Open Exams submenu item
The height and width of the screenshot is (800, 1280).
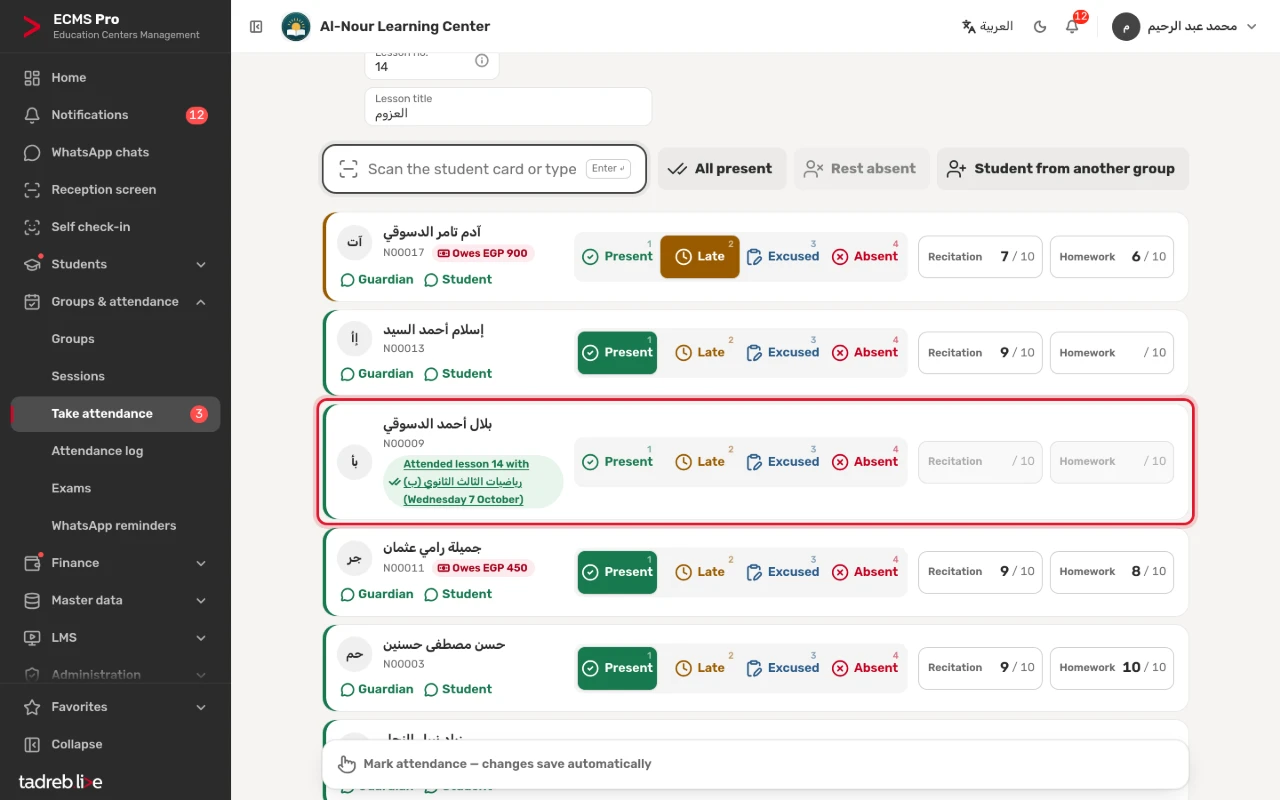(x=115, y=488)
